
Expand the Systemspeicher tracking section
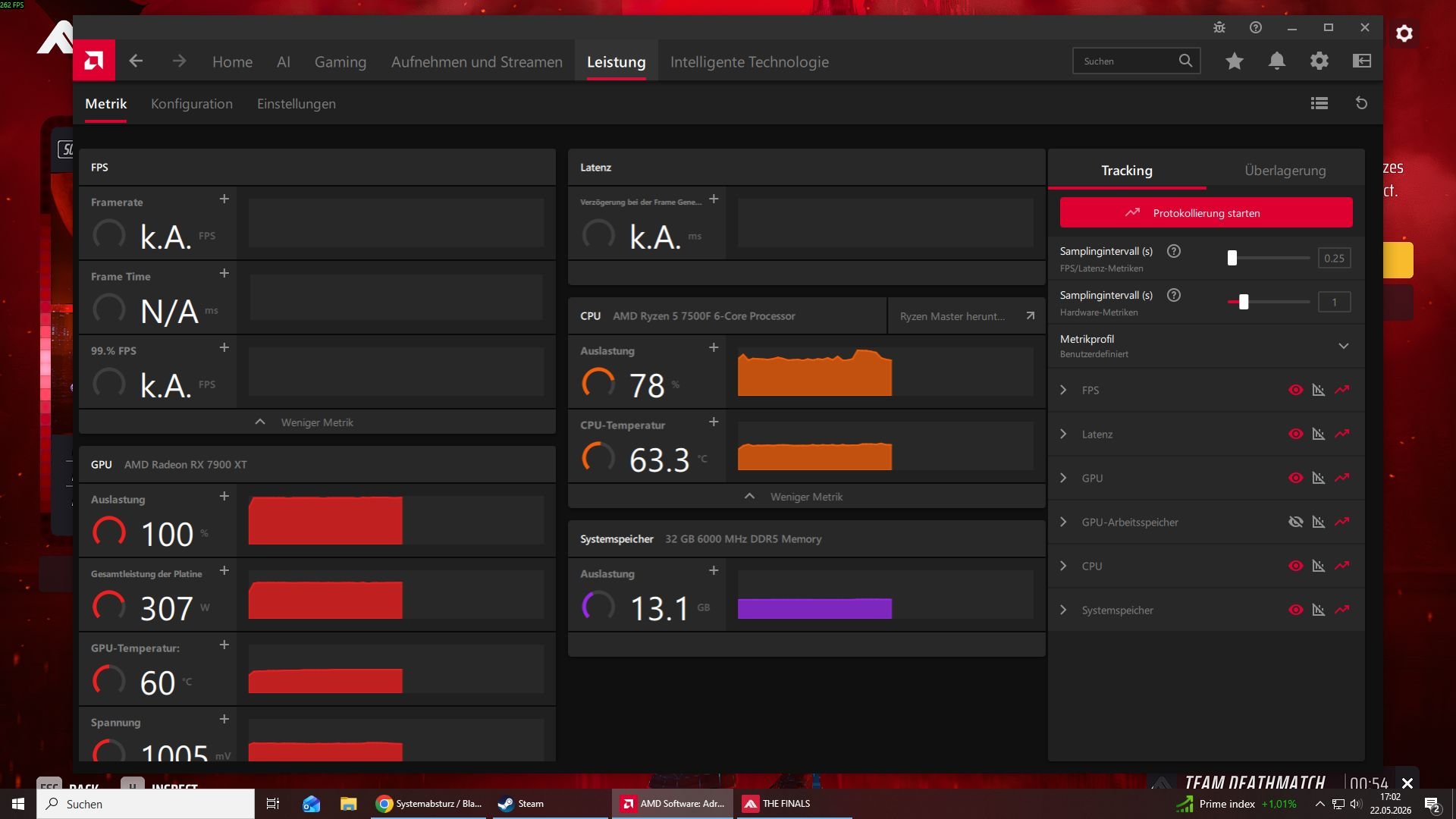tap(1063, 610)
